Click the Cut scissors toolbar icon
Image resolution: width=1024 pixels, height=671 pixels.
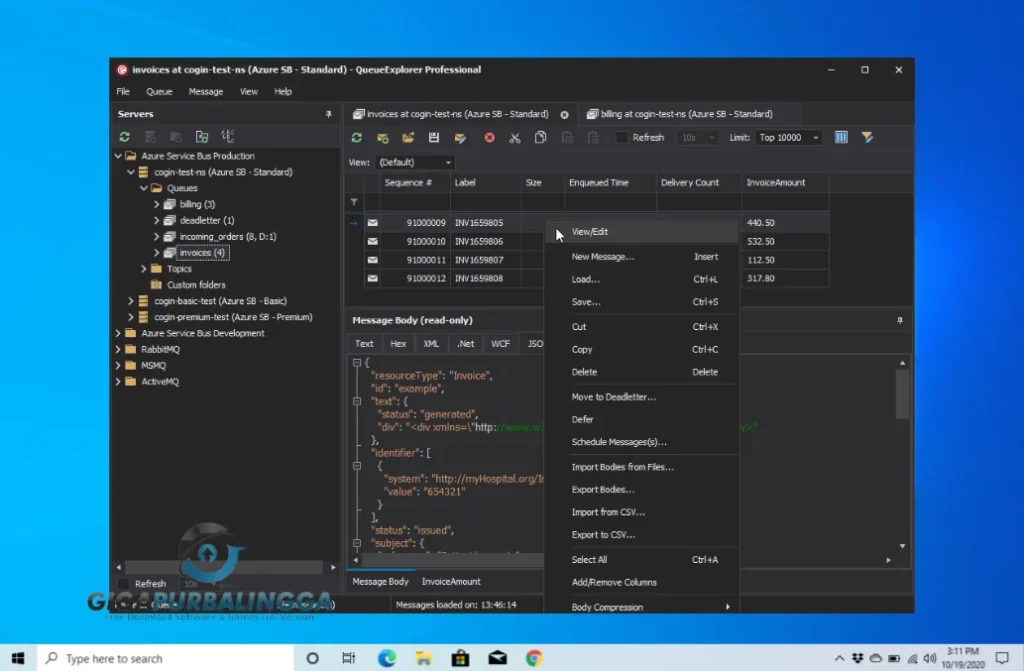pos(515,138)
